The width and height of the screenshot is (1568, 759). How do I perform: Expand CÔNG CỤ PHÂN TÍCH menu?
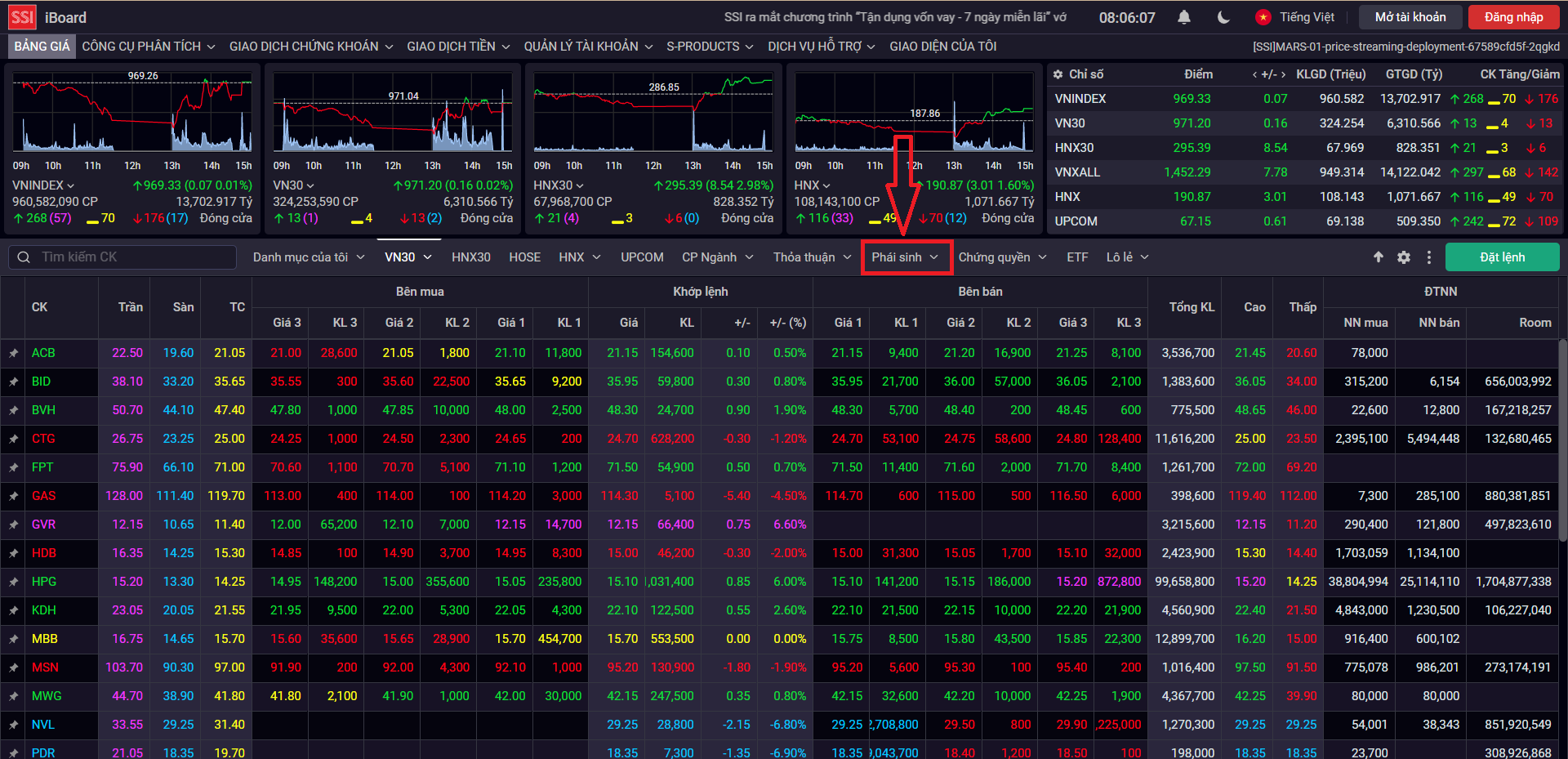click(x=149, y=47)
